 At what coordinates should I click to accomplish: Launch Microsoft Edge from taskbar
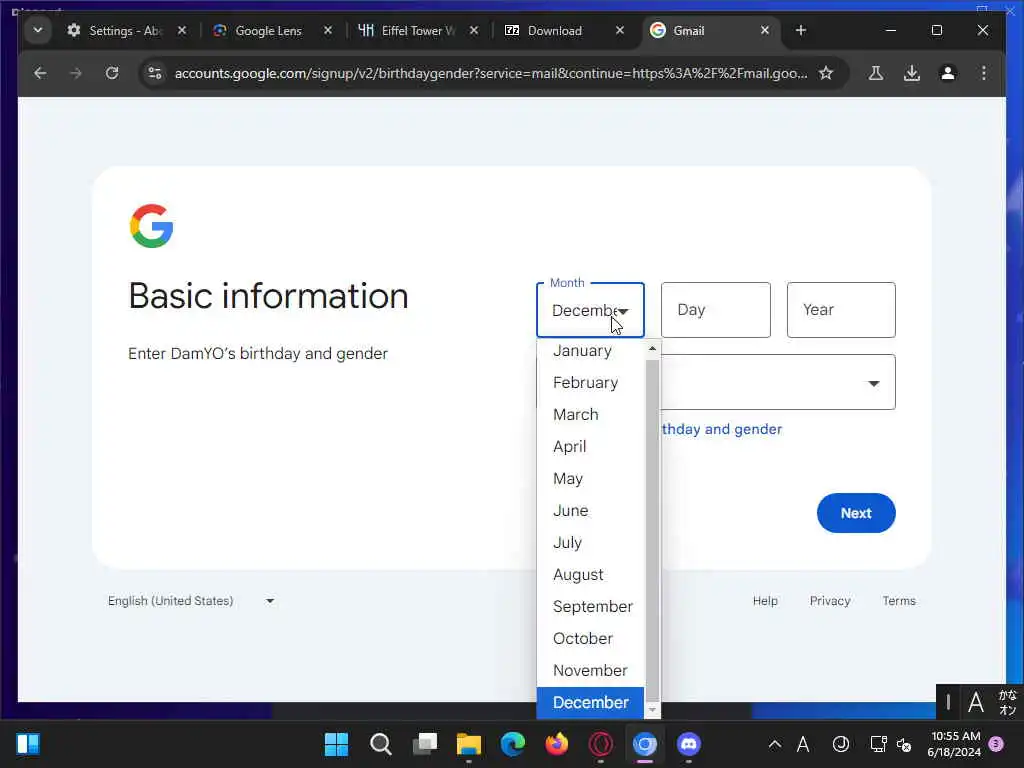pyautogui.click(x=513, y=744)
